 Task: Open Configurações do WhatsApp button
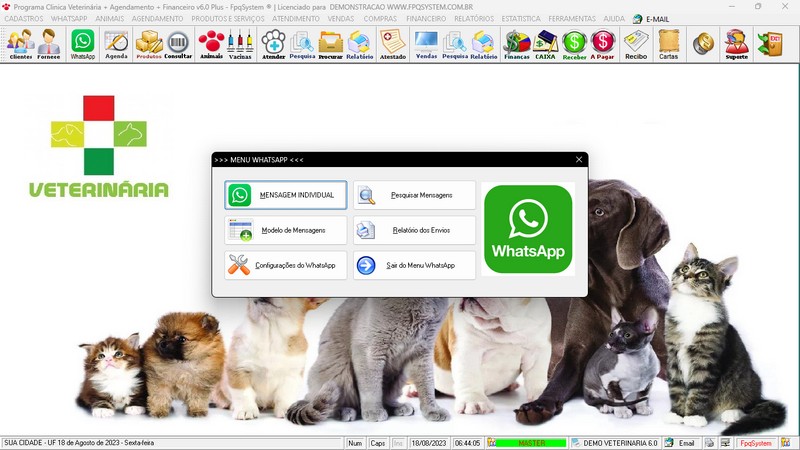pos(286,265)
